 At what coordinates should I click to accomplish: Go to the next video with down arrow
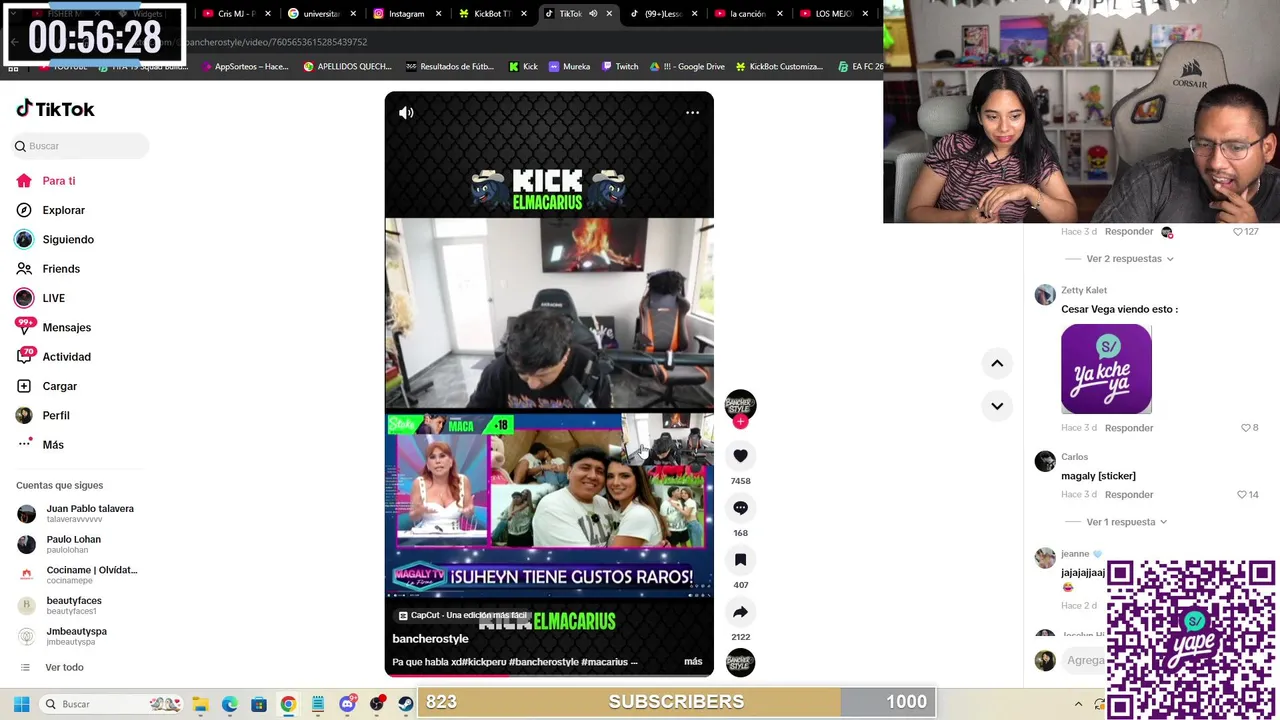[997, 406]
